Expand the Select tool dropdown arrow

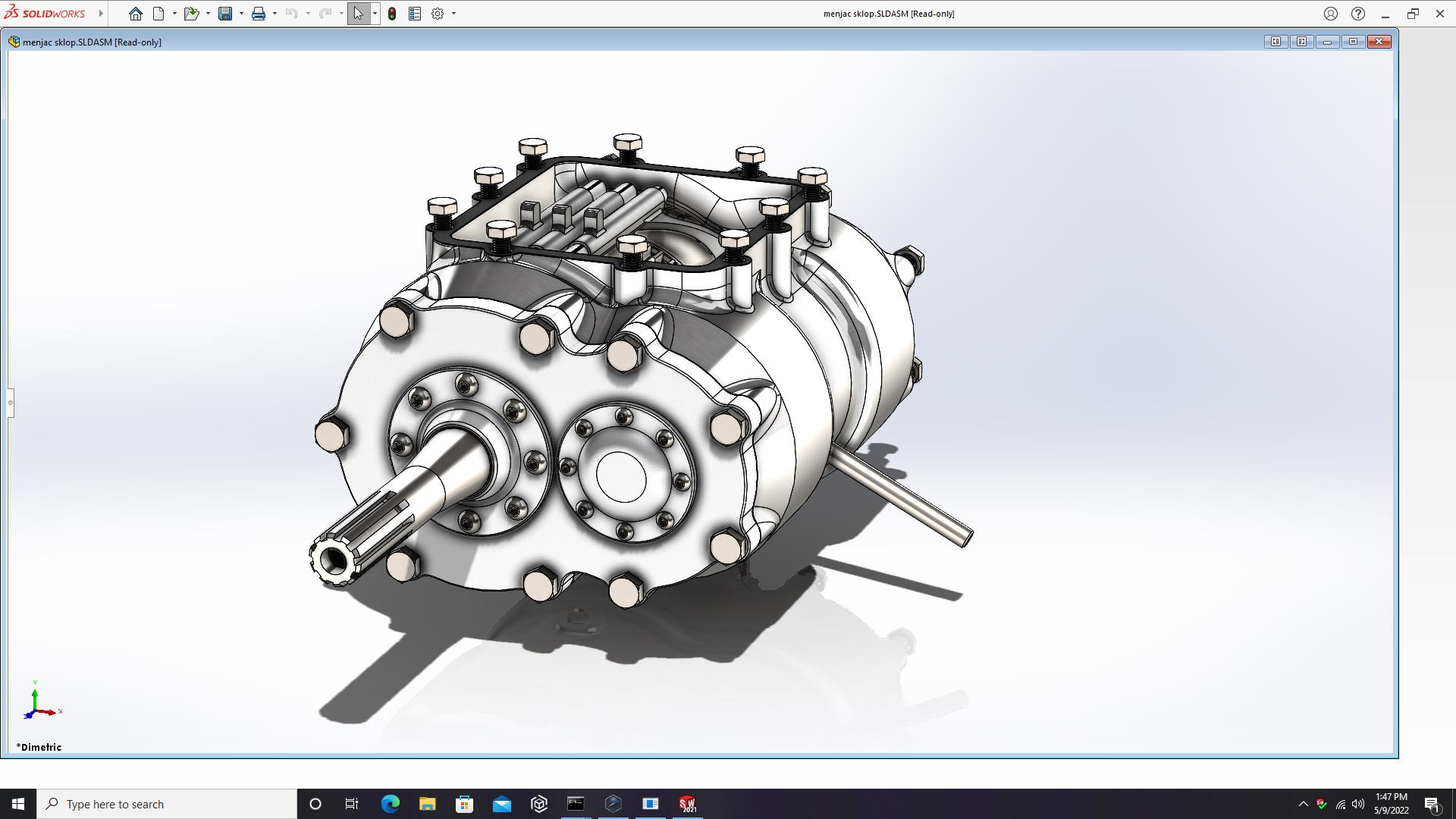click(x=375, y=14)
